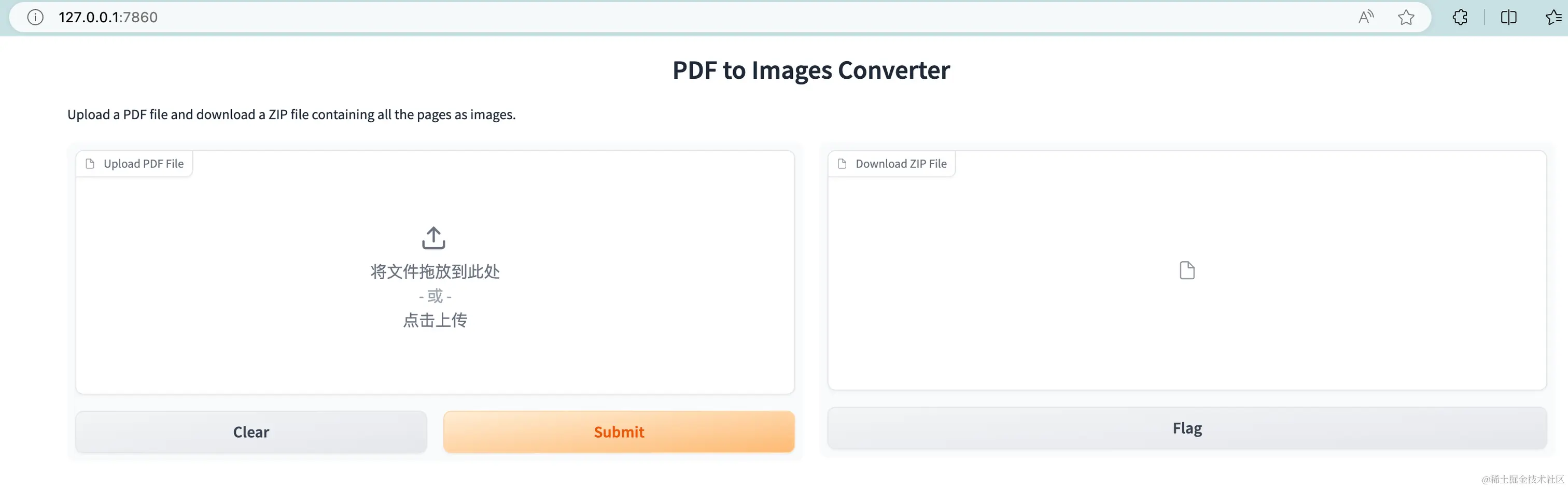Click the file icon beside Upload PDF File
The height and width of the screenshot is (488, 1568).
[x=90, y=164]
